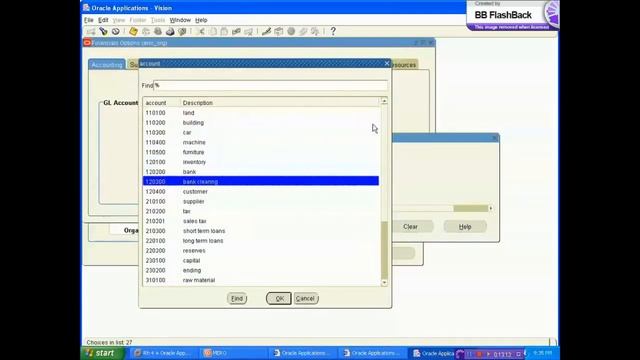
Task: Select account row 110100 land
Action: [261, 113]
